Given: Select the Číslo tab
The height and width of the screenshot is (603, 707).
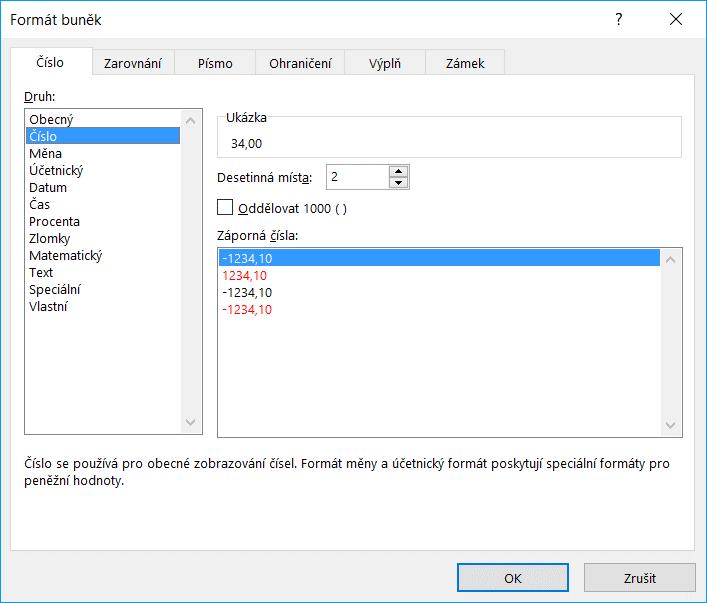Looking at the screenshot, I should [x=50, y=62].
